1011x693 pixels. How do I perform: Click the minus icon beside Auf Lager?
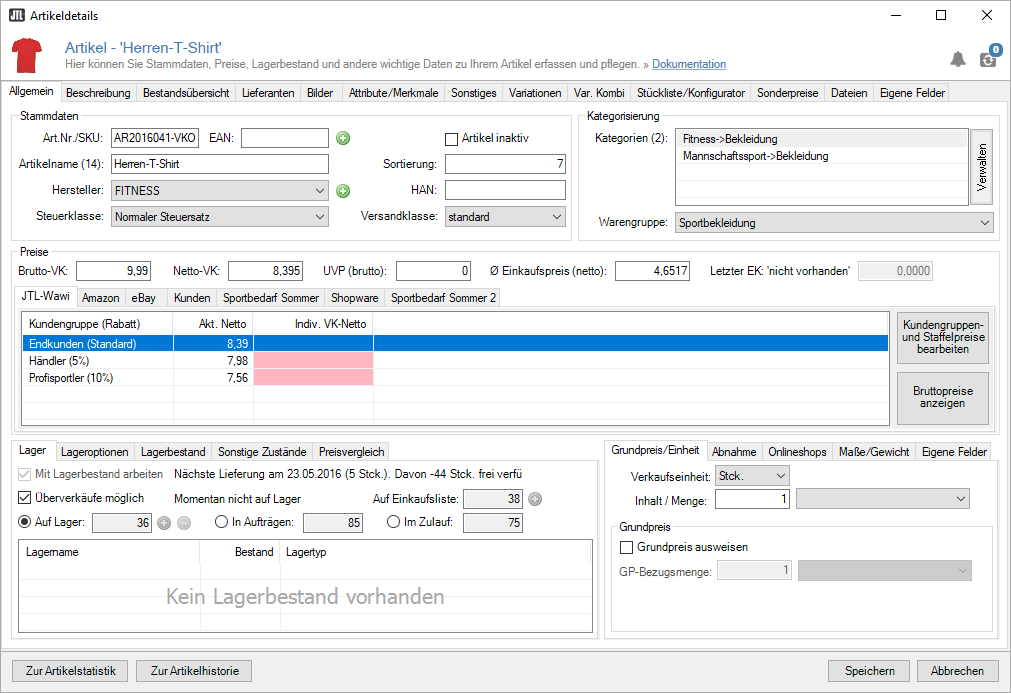point(183,523)
